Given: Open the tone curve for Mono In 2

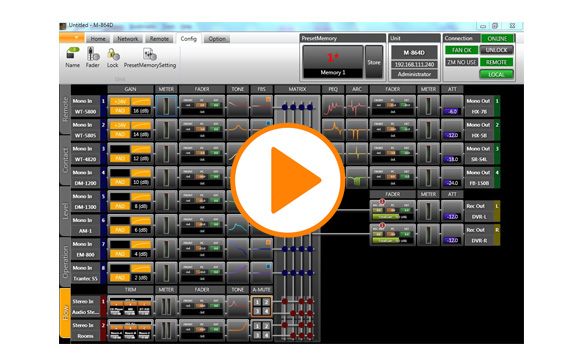Looking at the screenshot, I should pyautogui.click(x=238, y=129).
